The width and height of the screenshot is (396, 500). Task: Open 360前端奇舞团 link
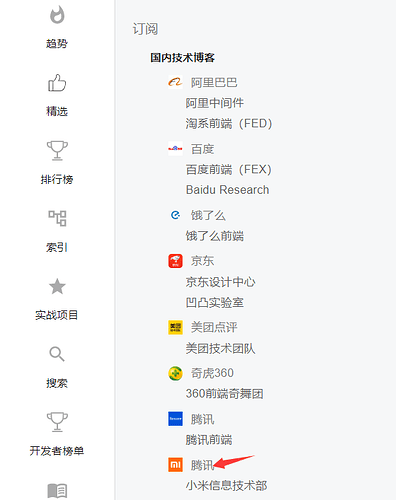(x=225, y=394)
